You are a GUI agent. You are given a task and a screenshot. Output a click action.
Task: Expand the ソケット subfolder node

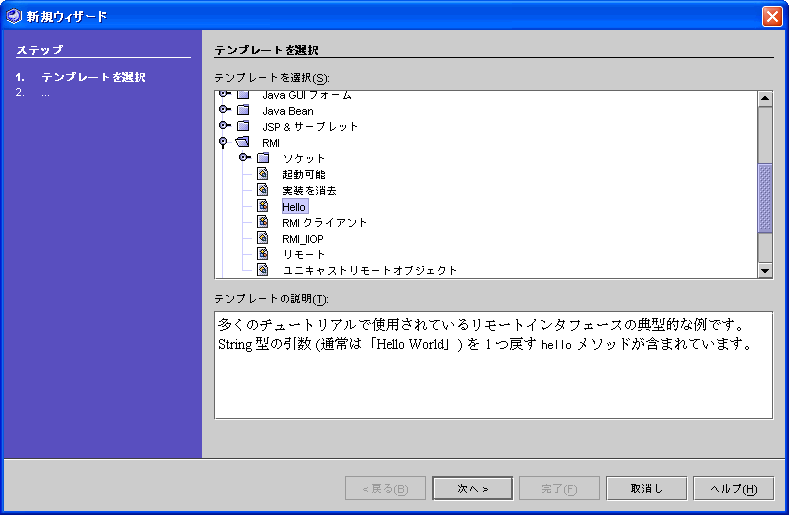pos(244,158)
